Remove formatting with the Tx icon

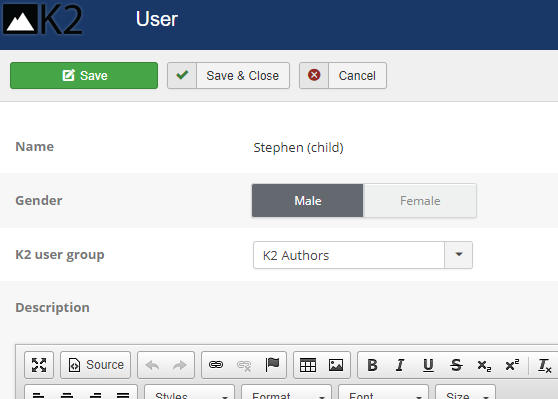pyautogui.click(x=545, y=365)
